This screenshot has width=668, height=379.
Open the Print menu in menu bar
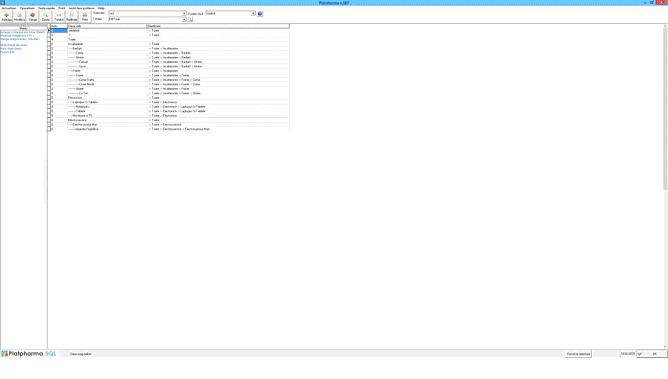pos(62,8)
